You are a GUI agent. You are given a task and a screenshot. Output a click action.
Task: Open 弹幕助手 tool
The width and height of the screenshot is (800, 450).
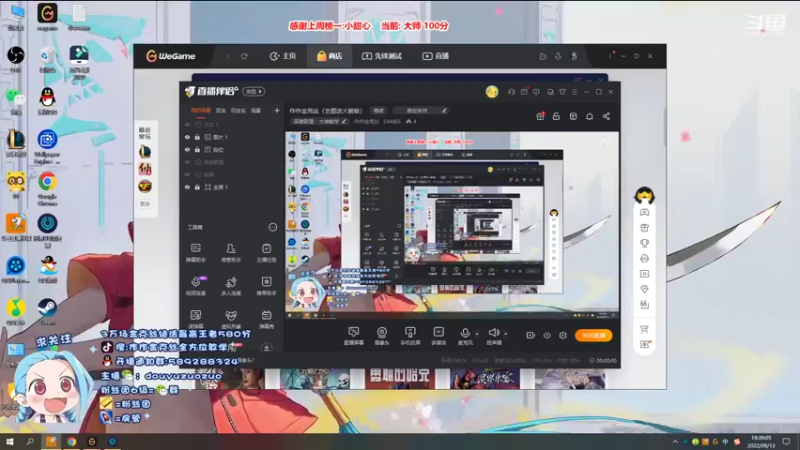[x=195, y=253]
